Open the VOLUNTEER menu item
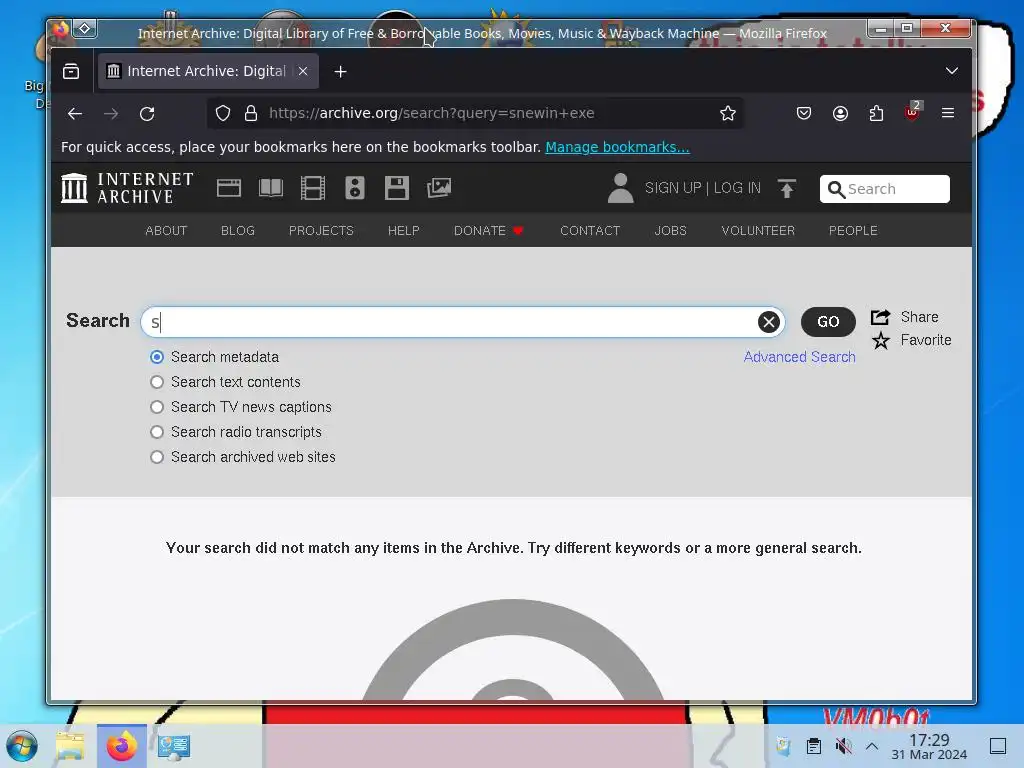1024x768 pixels. (x=758, y=231)
